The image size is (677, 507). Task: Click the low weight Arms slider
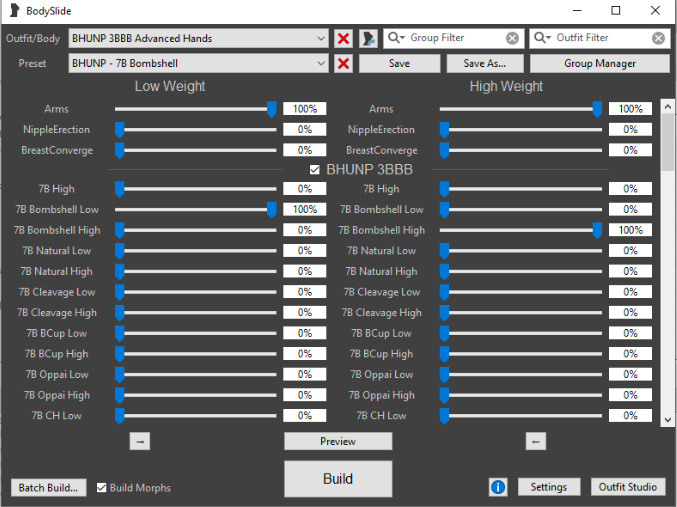pyautogui.click(x=196, y=109)
